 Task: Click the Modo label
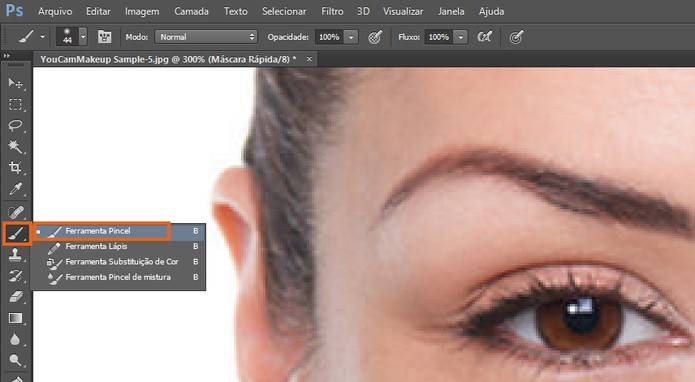(137, 37)
